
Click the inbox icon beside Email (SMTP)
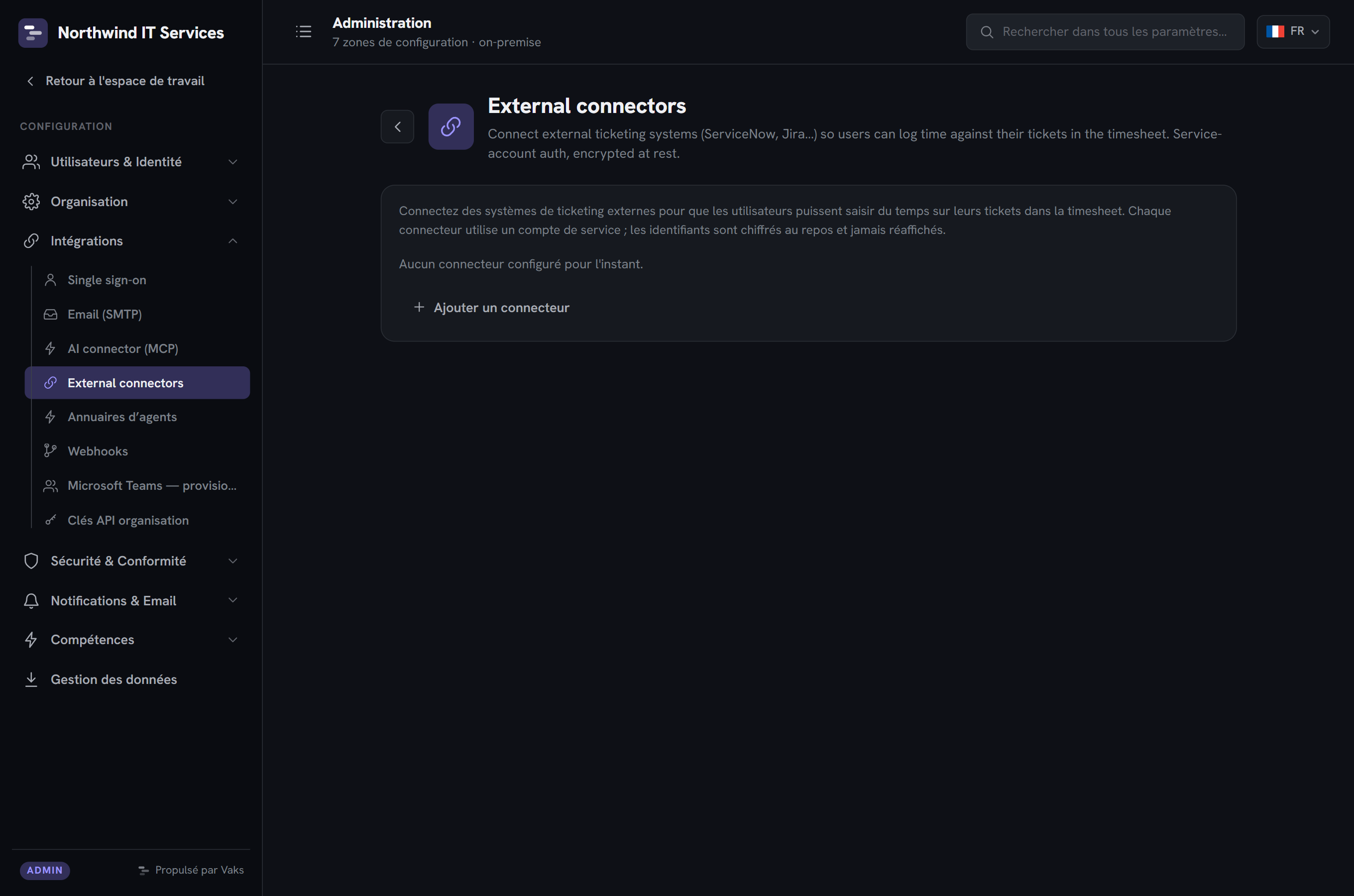click(50, 314)
